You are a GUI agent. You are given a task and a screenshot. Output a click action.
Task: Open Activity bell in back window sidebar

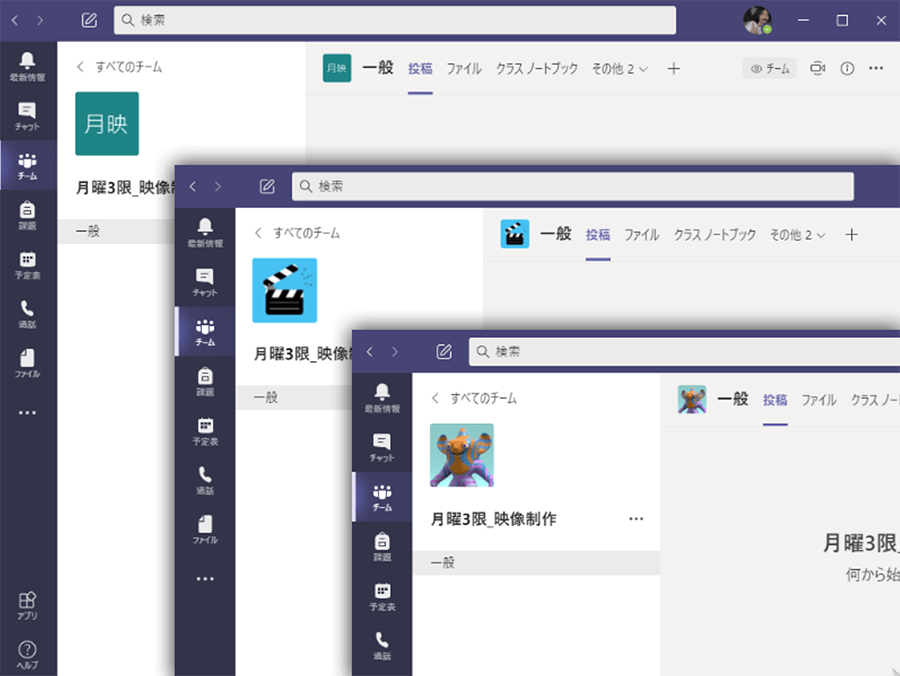click(x=27, y=67)
